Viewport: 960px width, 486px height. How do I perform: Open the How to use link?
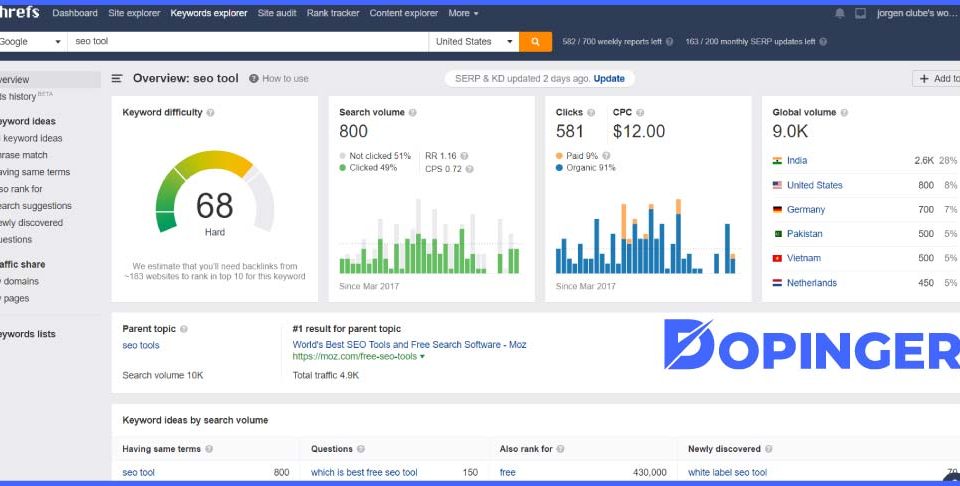point(285,78)
